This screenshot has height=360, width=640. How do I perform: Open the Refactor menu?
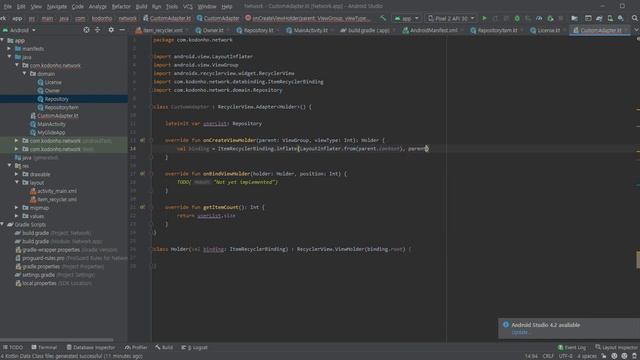tap(121, 7)
